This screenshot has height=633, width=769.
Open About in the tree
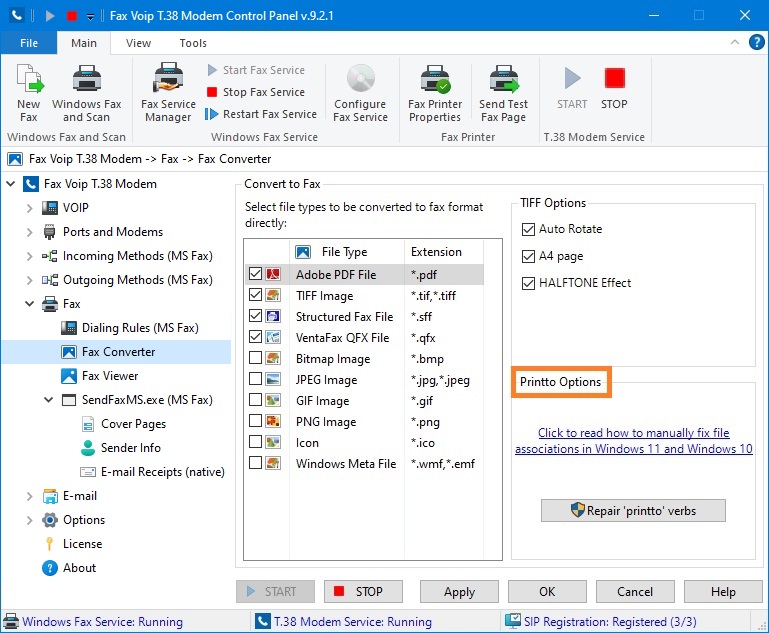[x=69, y=568]
